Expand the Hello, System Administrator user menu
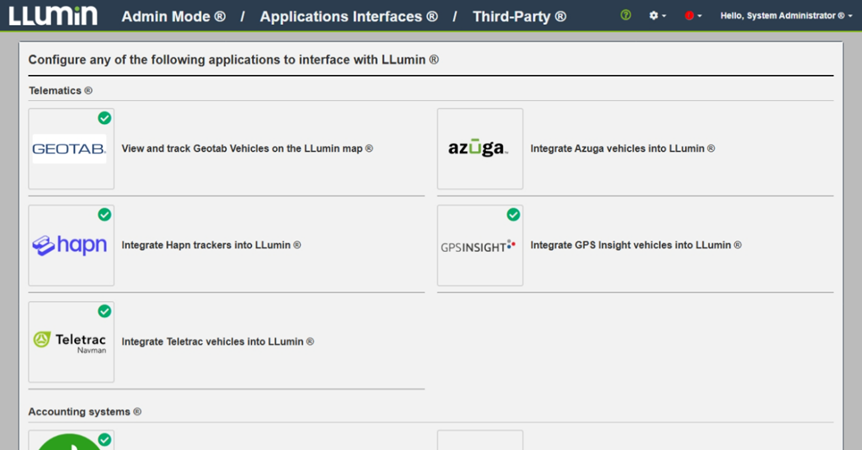The width and height of the screenshot is (862, 450). (786, 16)
